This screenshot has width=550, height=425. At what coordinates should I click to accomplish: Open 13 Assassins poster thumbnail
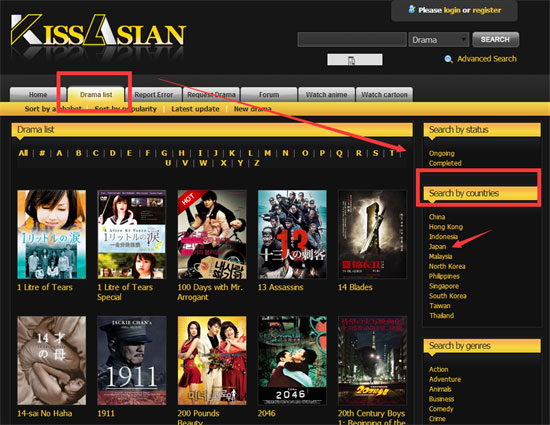(292, 234)
